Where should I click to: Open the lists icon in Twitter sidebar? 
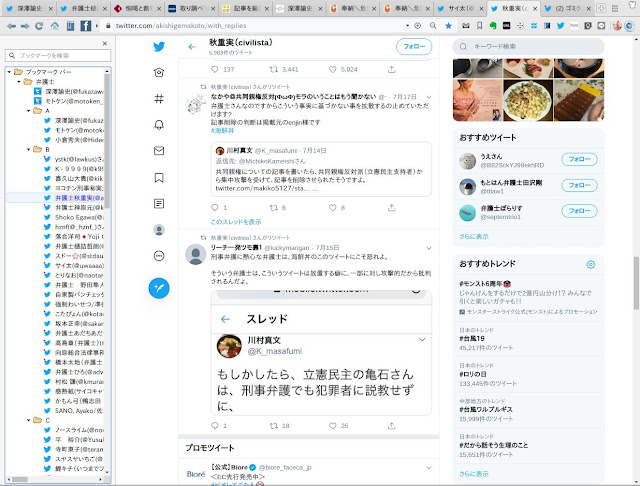(x=159, y=204)
